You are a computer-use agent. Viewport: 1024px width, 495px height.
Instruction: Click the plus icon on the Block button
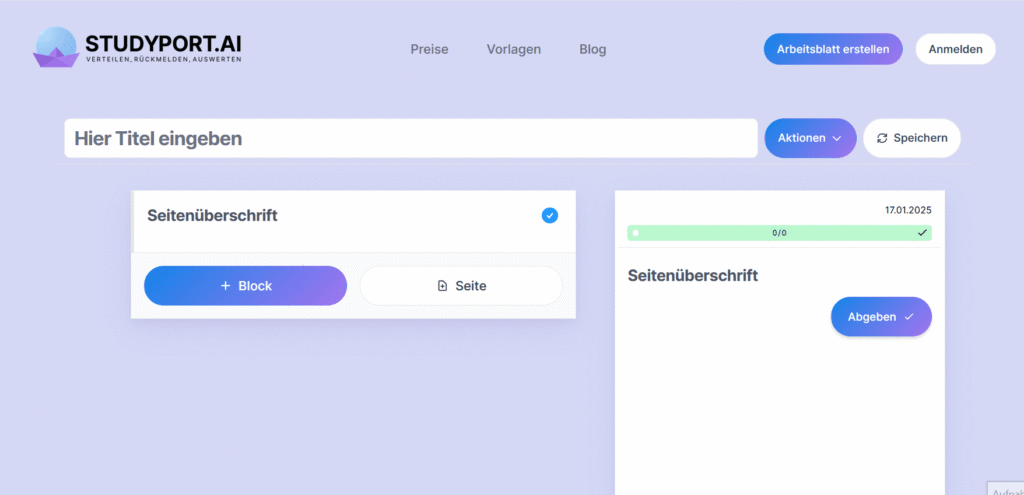(225, 286)
